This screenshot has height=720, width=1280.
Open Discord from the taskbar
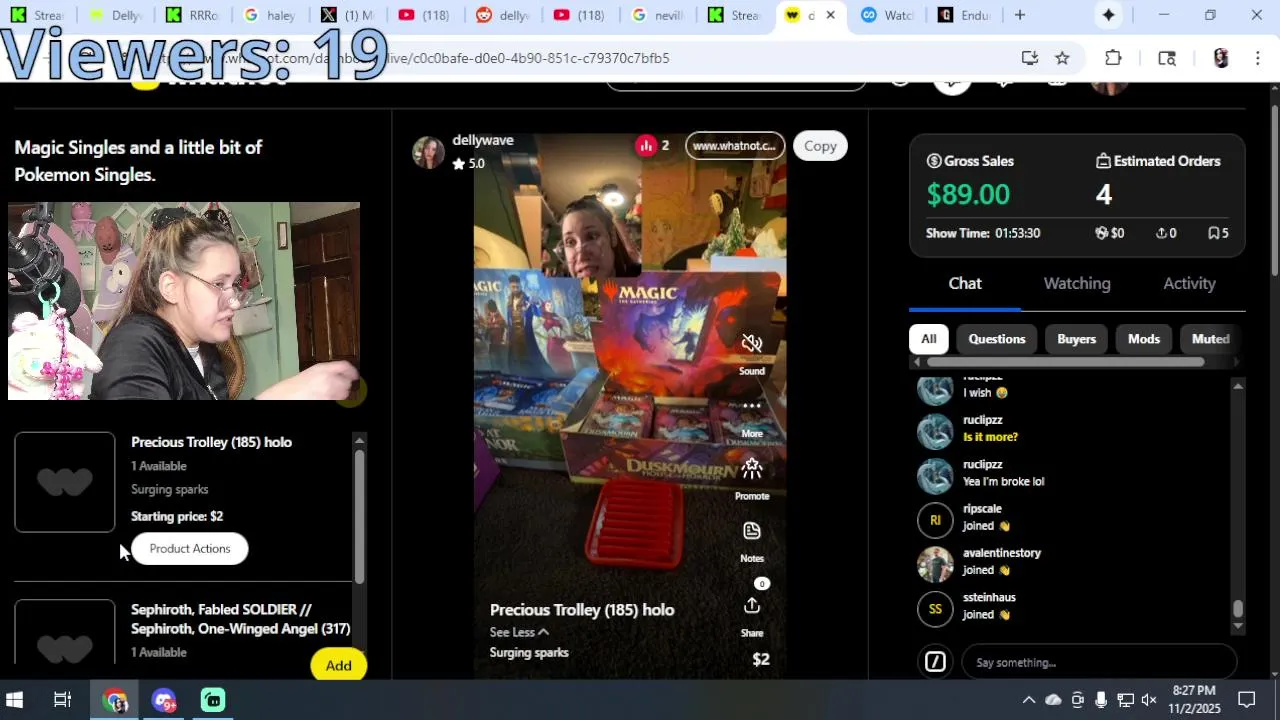(x=164, y=700)
